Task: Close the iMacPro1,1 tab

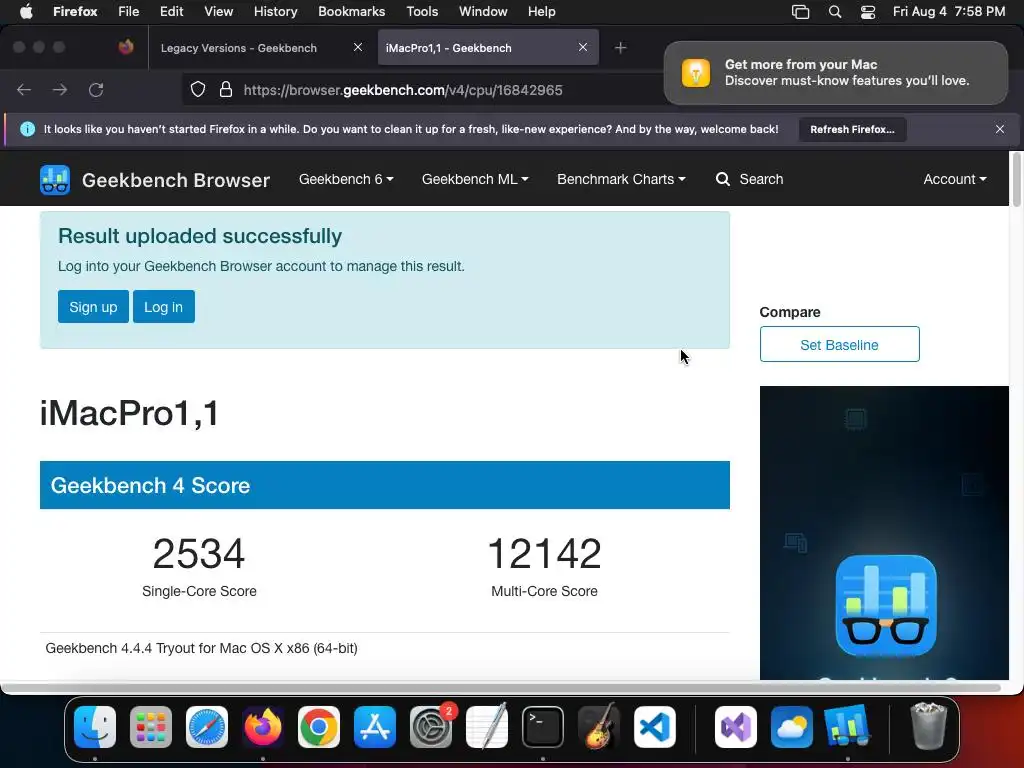Action: coord(583,47)
